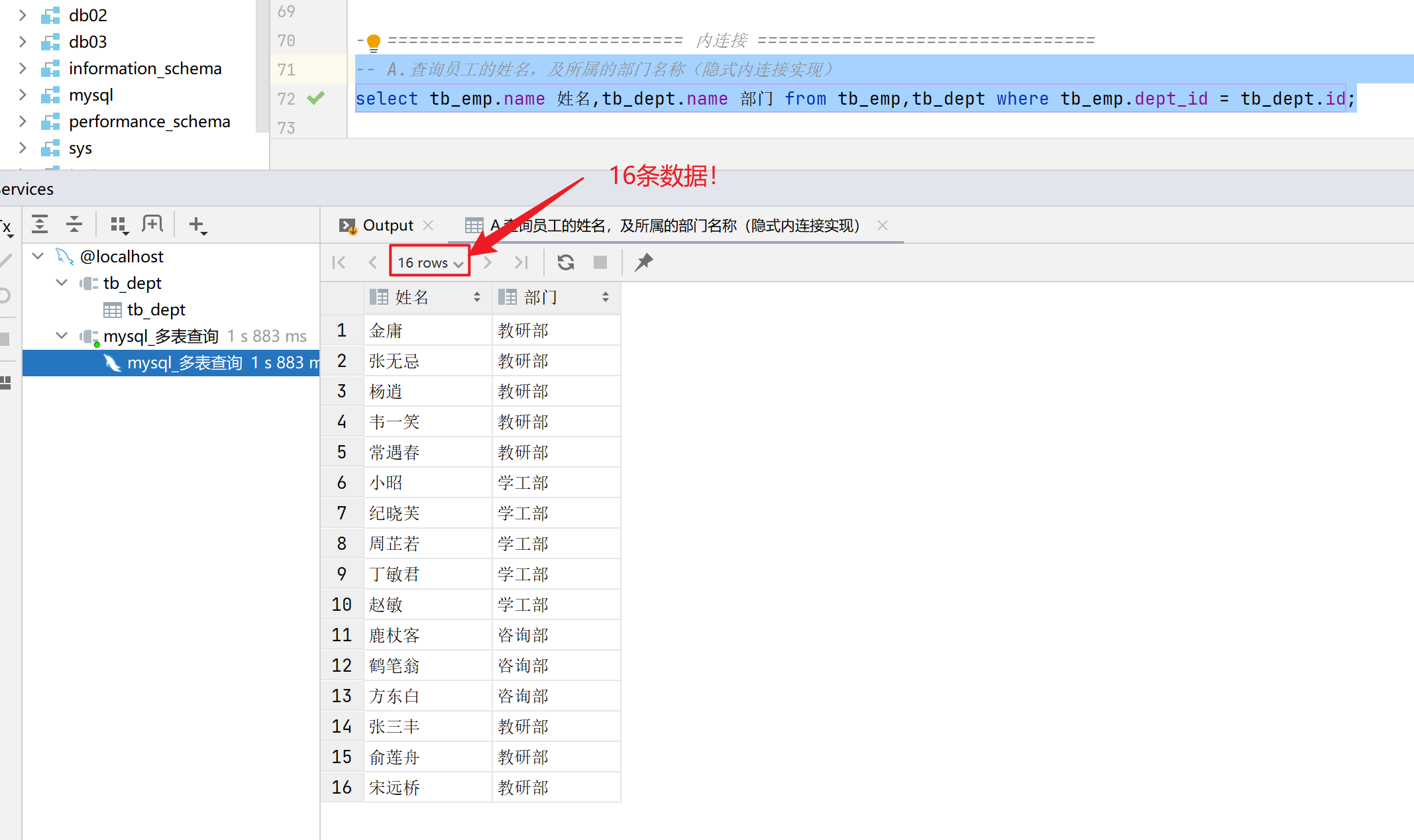Open the 16 rows page size dropdown
Image resolution: width=1414 pixels, height=840 pixels.
(x=430, y=262)
